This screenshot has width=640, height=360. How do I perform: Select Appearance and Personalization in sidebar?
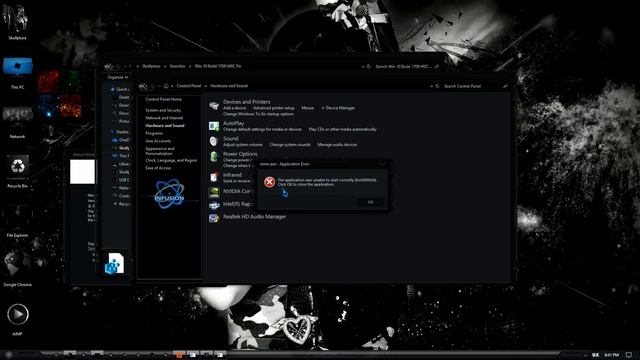pos(160,151)
